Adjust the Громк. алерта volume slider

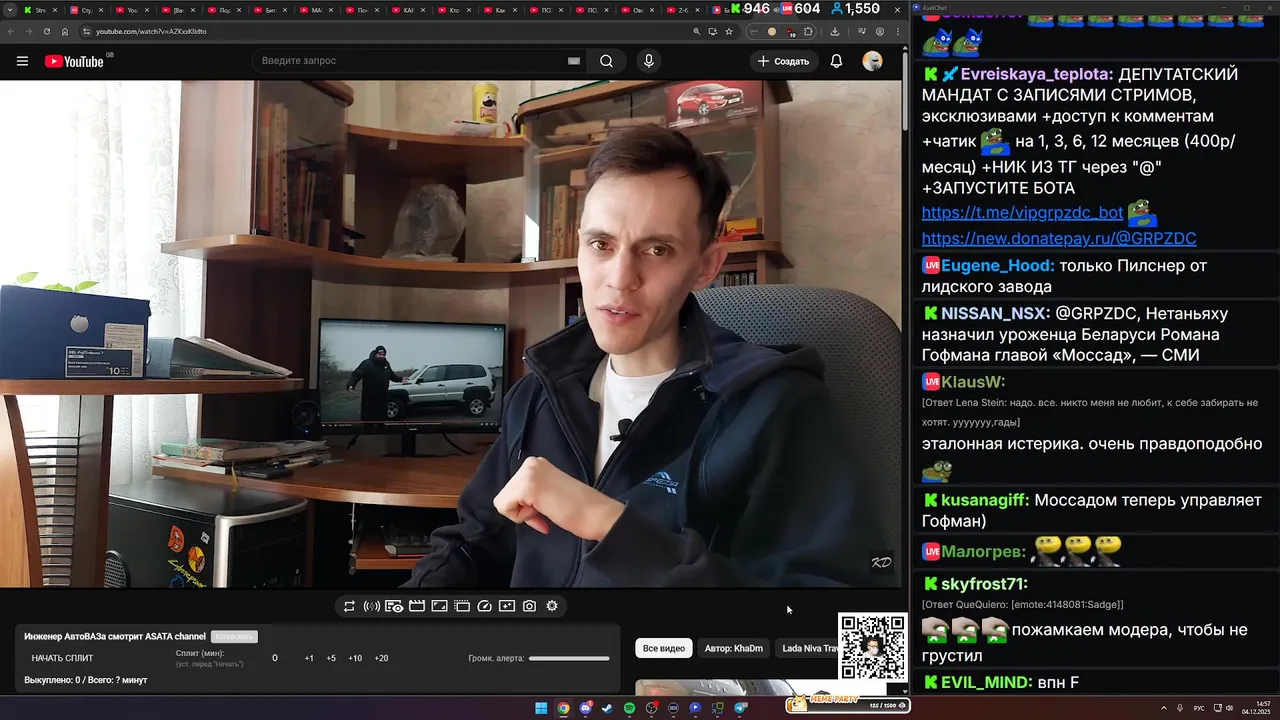(x=569, y=658)
